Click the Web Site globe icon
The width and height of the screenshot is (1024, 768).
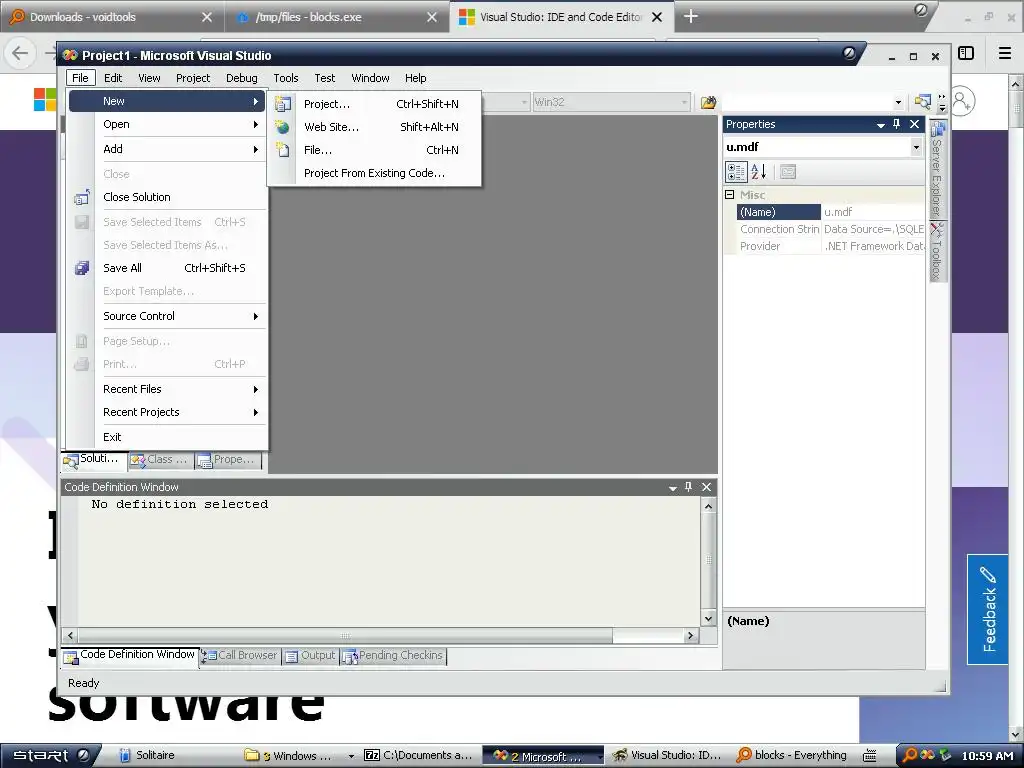(x=282, y=127)
